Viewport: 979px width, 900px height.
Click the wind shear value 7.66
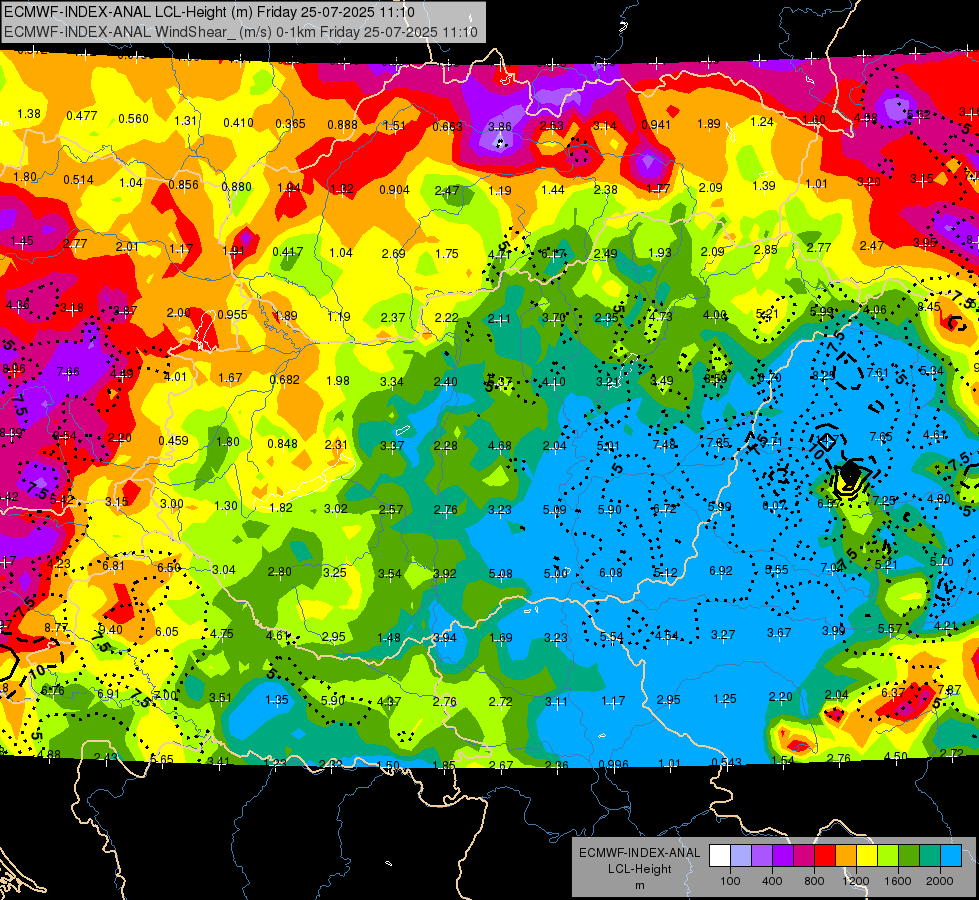(68, 372)
